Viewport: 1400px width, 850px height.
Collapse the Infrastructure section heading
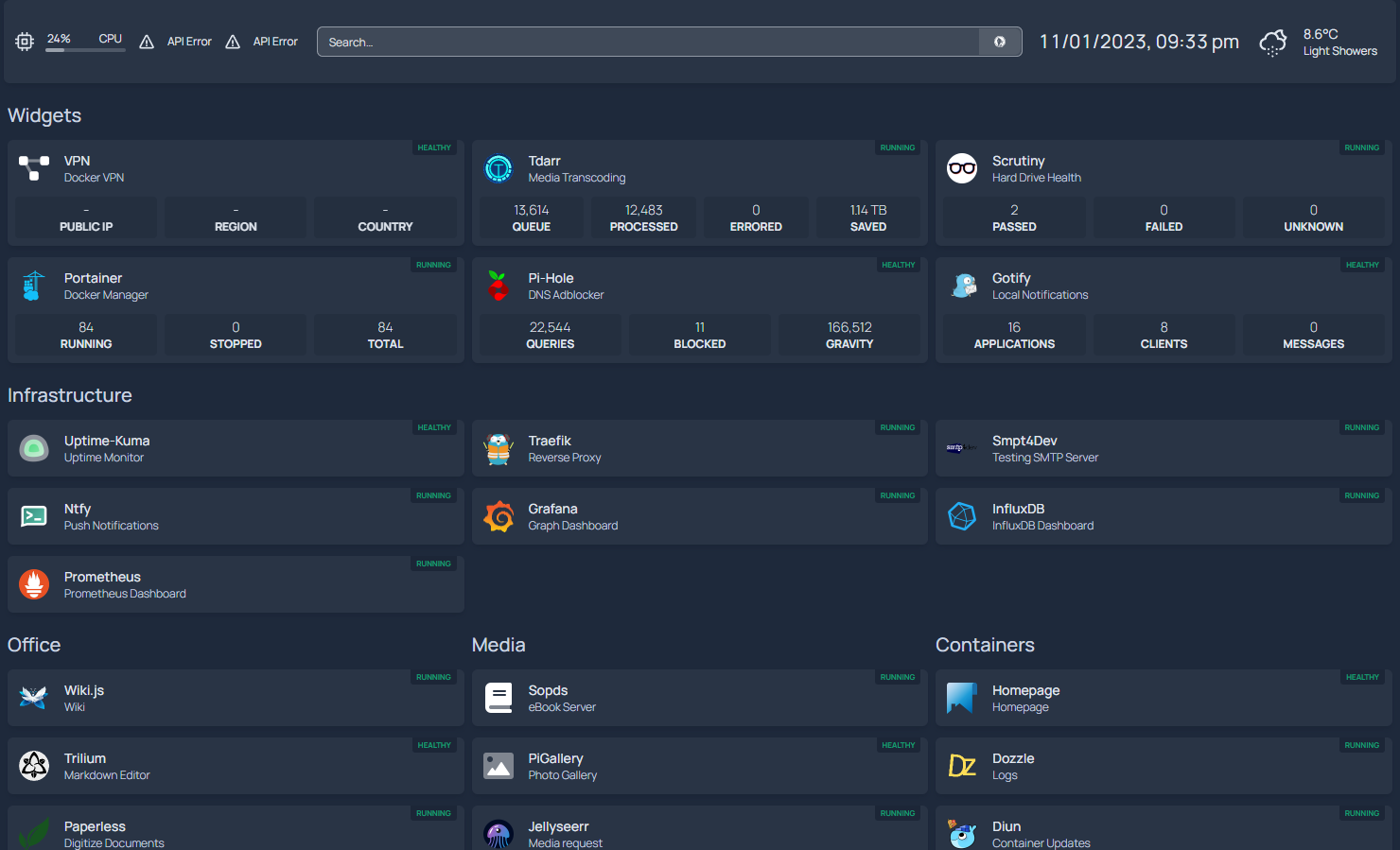[x=70, y=395]
